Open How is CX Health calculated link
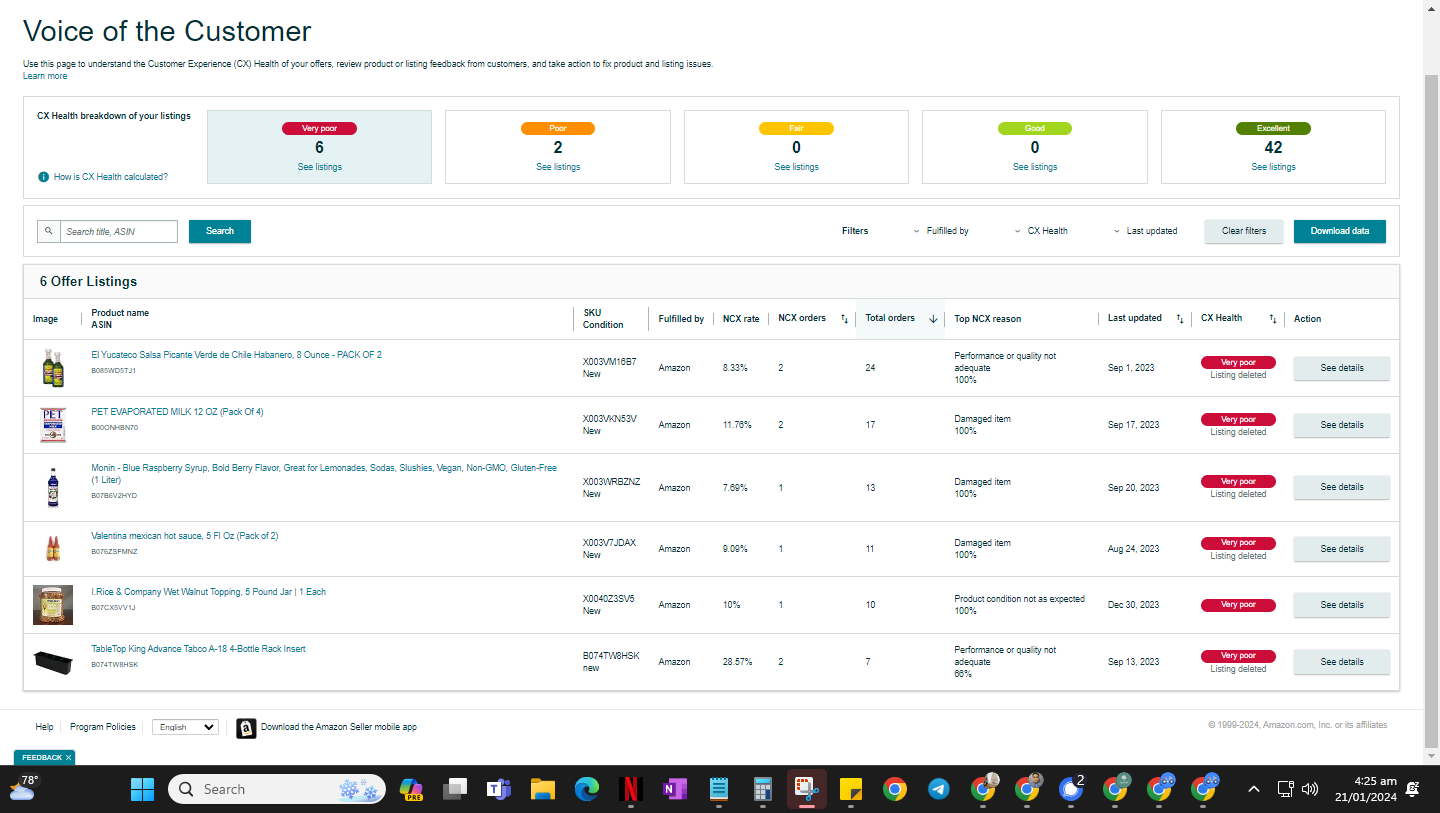This screenshot has width=1440, height=813. click(111, 177)
